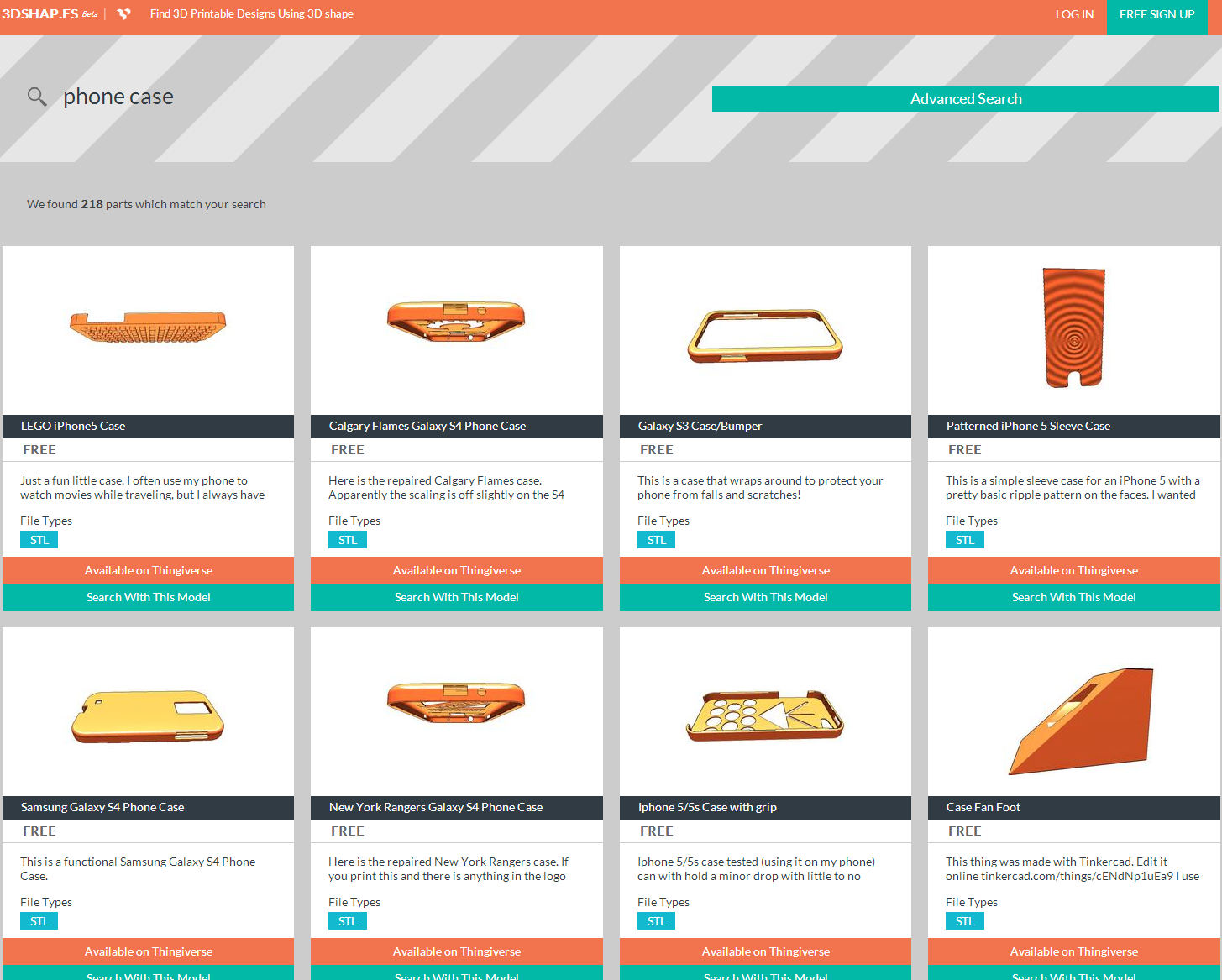Click FREE price label on Case Fan Foot
Viewport: 1222px width, 980px height.
tap(965, 831)
